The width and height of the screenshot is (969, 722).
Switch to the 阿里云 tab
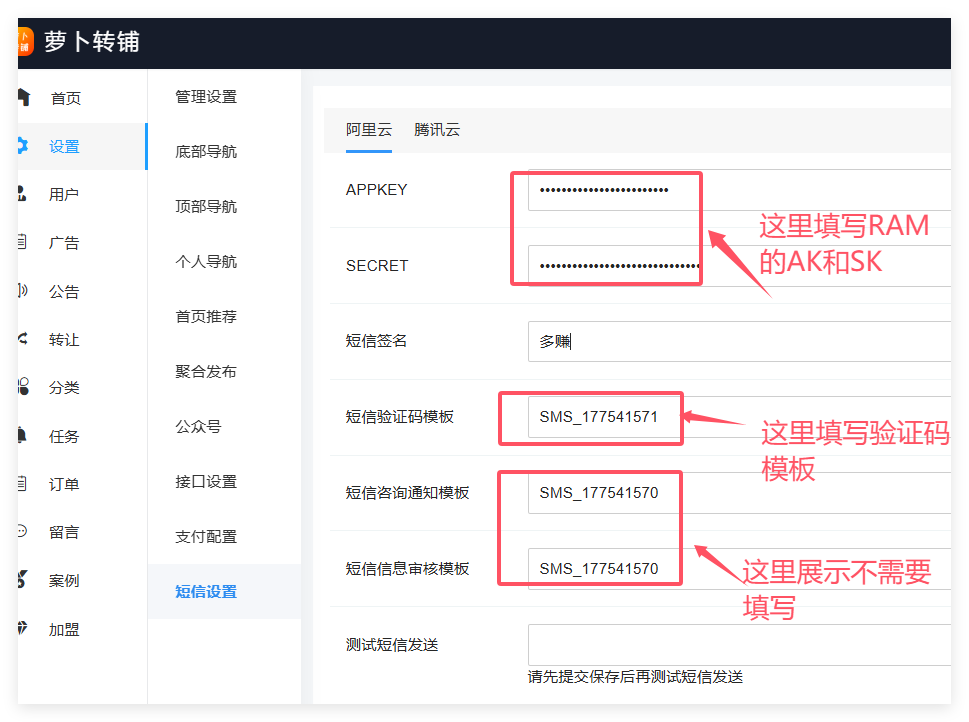tap(368, 130)
